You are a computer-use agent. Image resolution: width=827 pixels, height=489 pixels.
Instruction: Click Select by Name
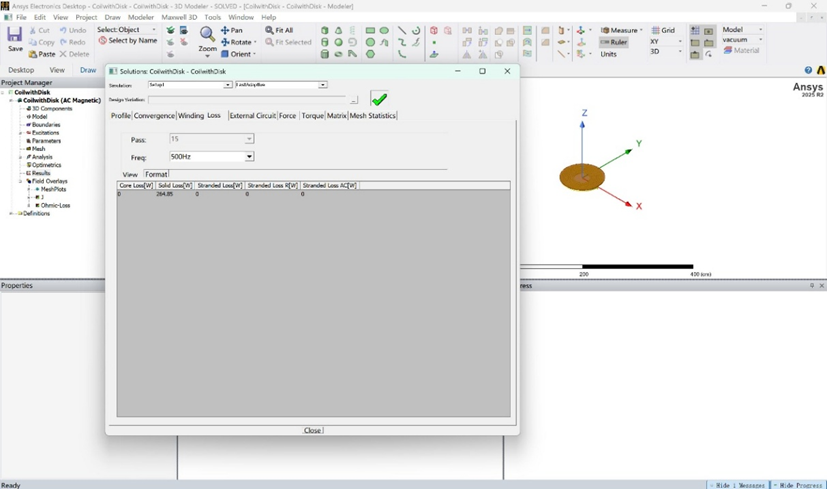click(128, 41)
